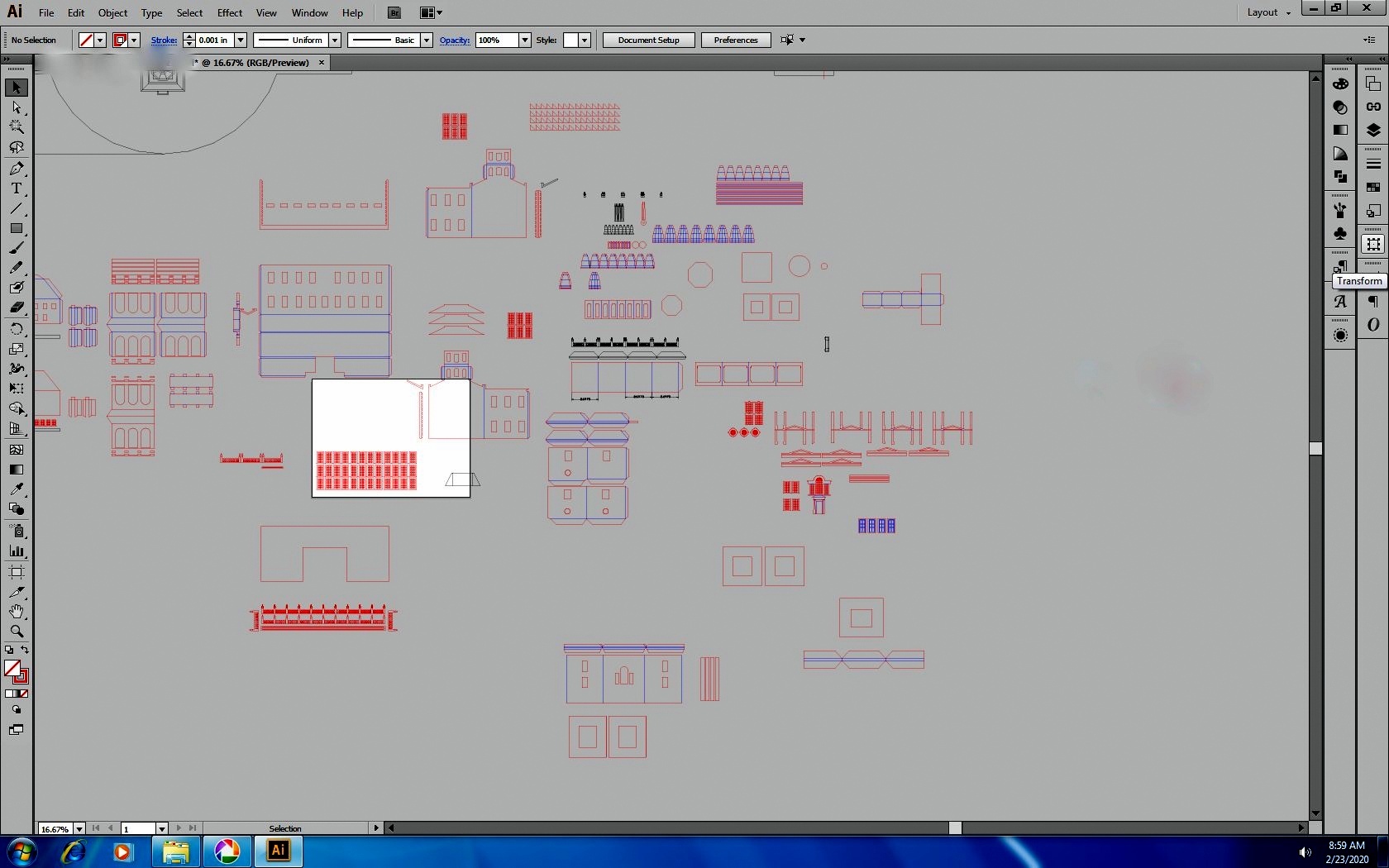Image resolution: width=1389 pixels, height=868 pixels.
Task: Select the Selection tool (black arrow)
Action: [17, 88]
